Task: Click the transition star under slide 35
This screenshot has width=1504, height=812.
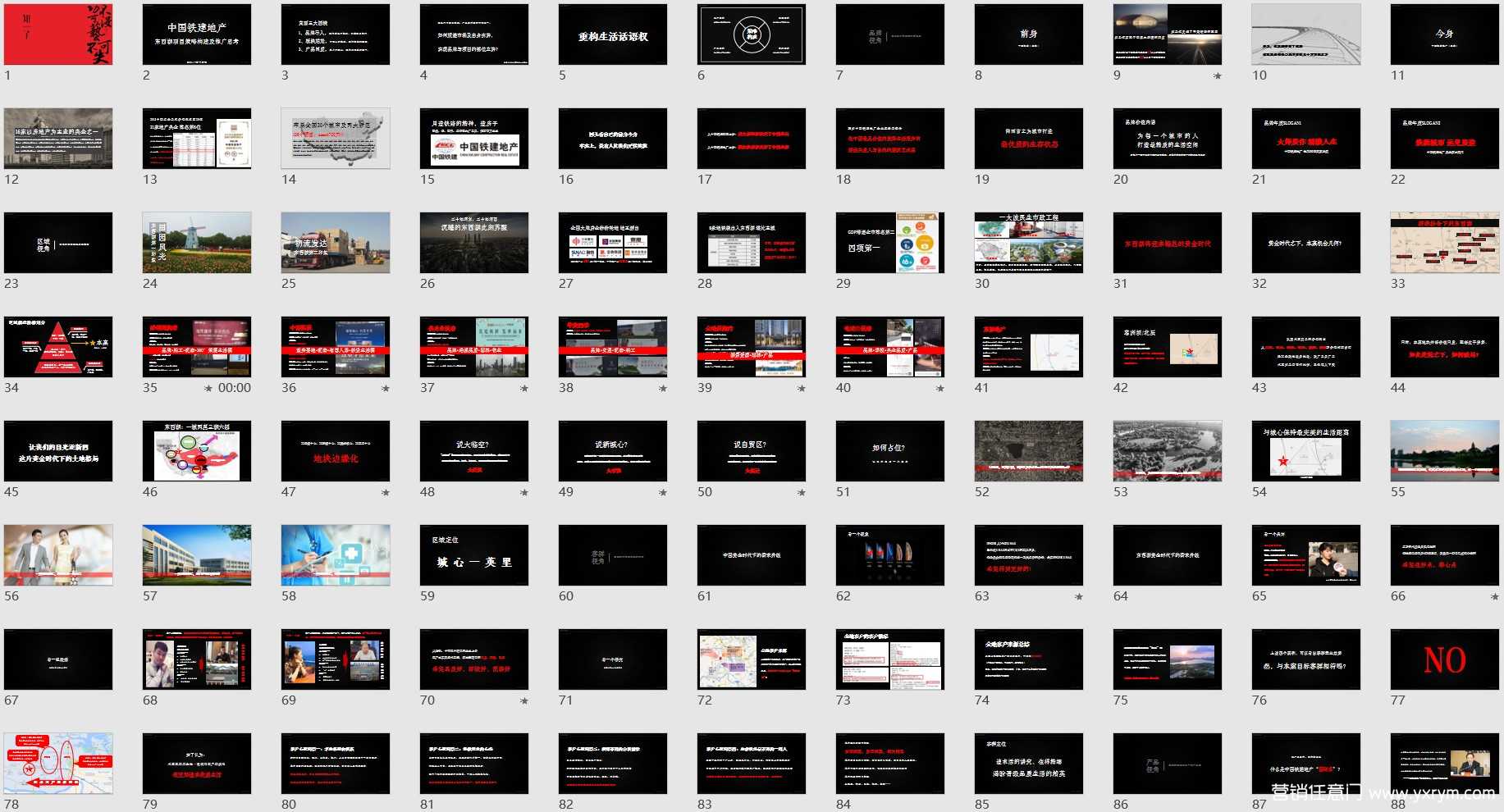Action: (208, 388)
